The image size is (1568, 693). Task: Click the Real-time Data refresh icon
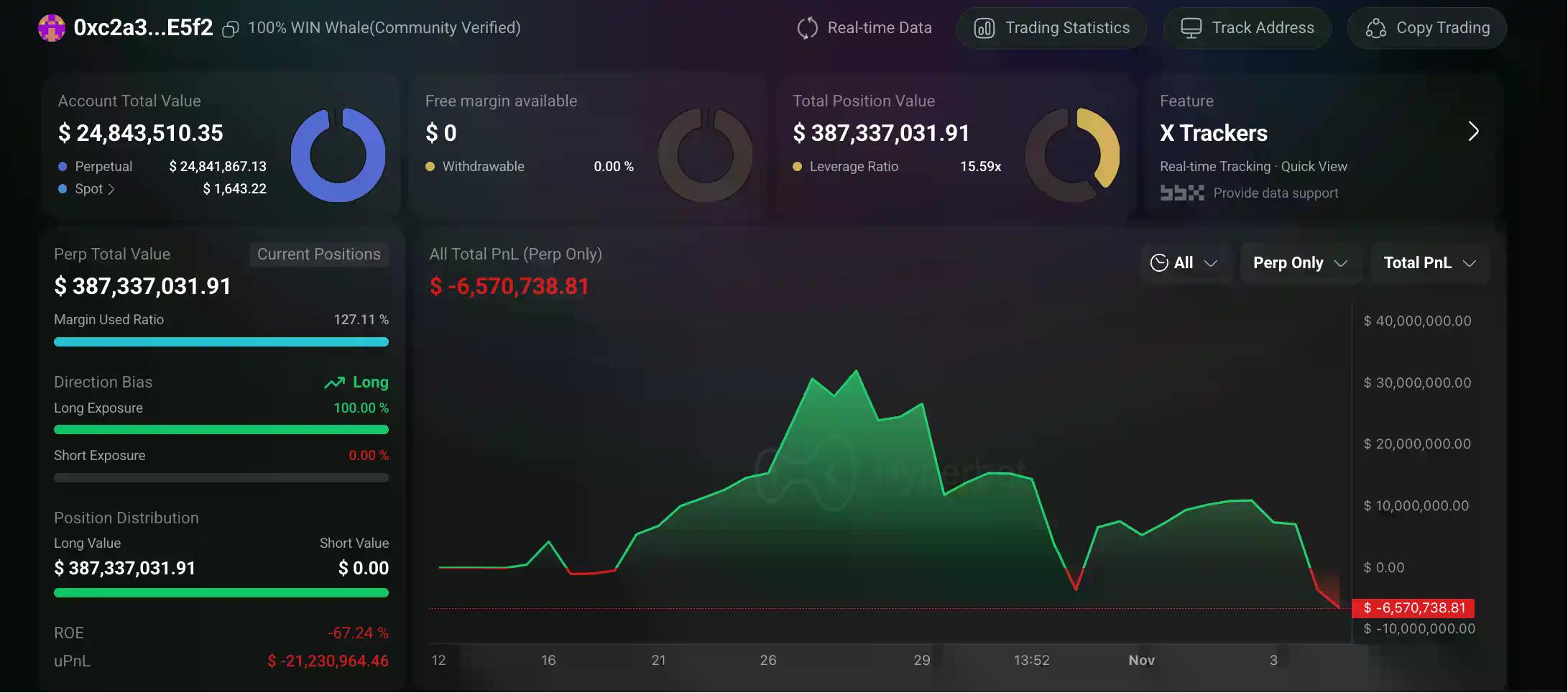[x=807, y=28]
